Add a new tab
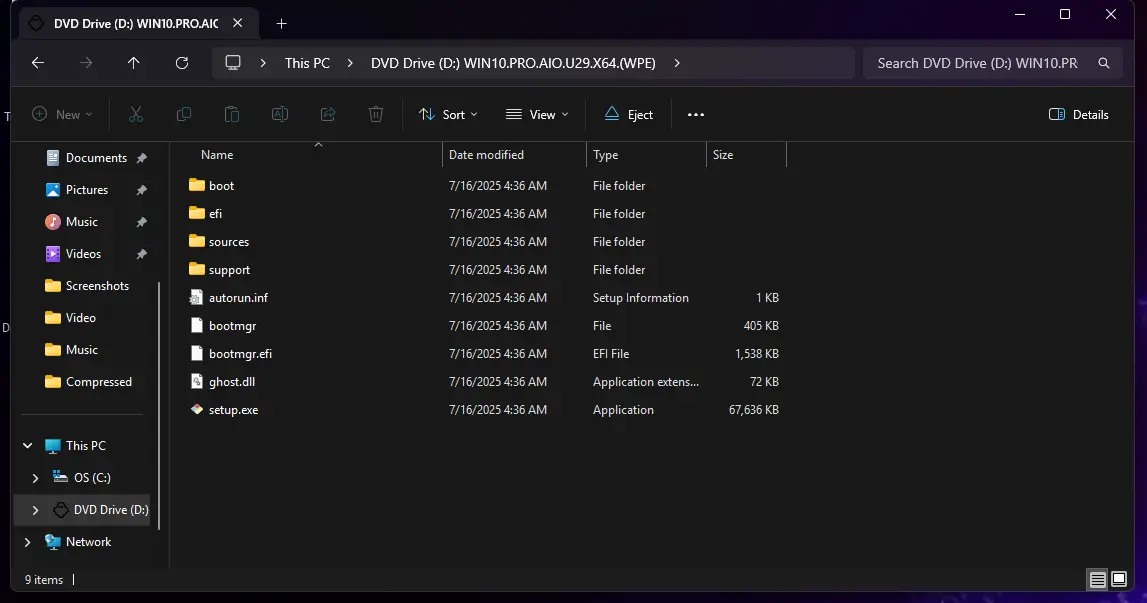This screenshot has width=1147, height=603. tap(281, 23)
